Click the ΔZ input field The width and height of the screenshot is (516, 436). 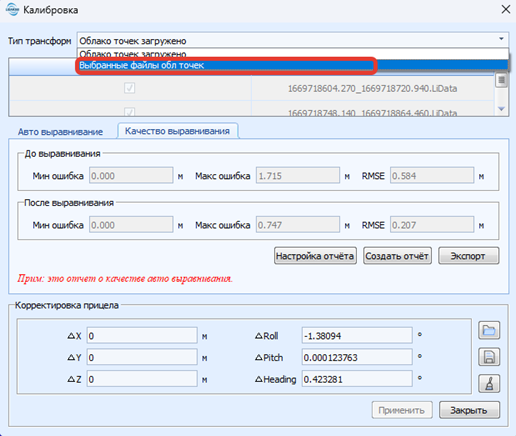pos(142,379)
